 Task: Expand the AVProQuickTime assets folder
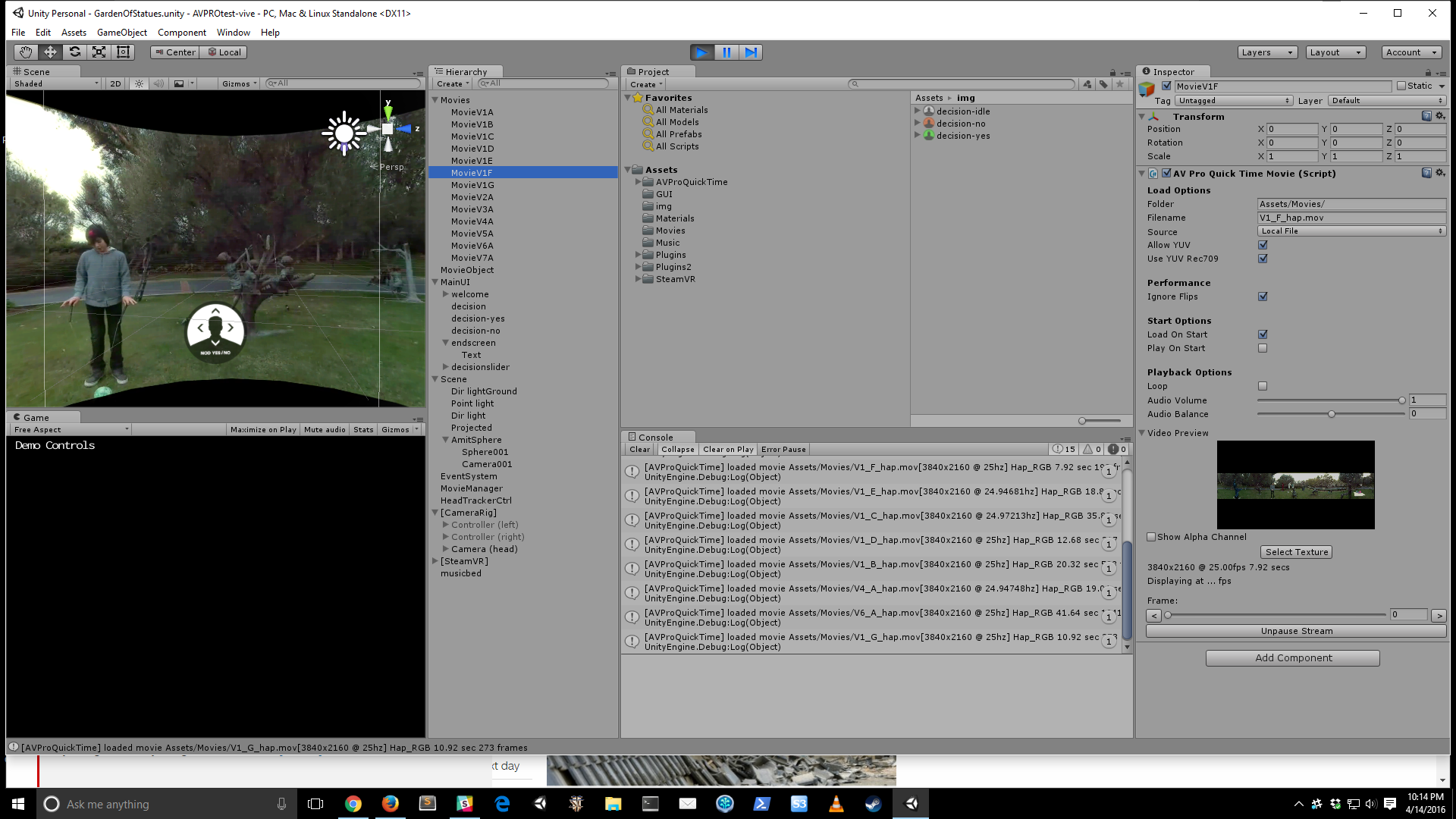click(x=638, y=182)
